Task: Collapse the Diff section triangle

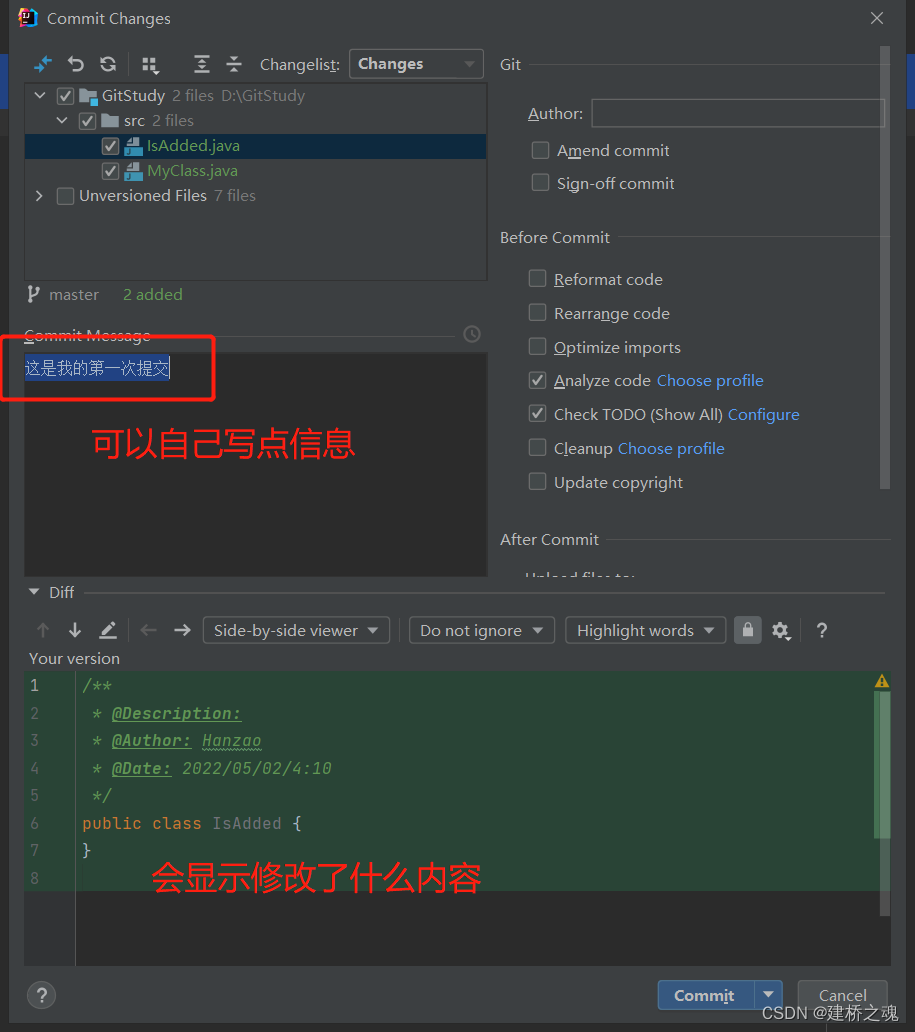Action: [x=34, y=592]
